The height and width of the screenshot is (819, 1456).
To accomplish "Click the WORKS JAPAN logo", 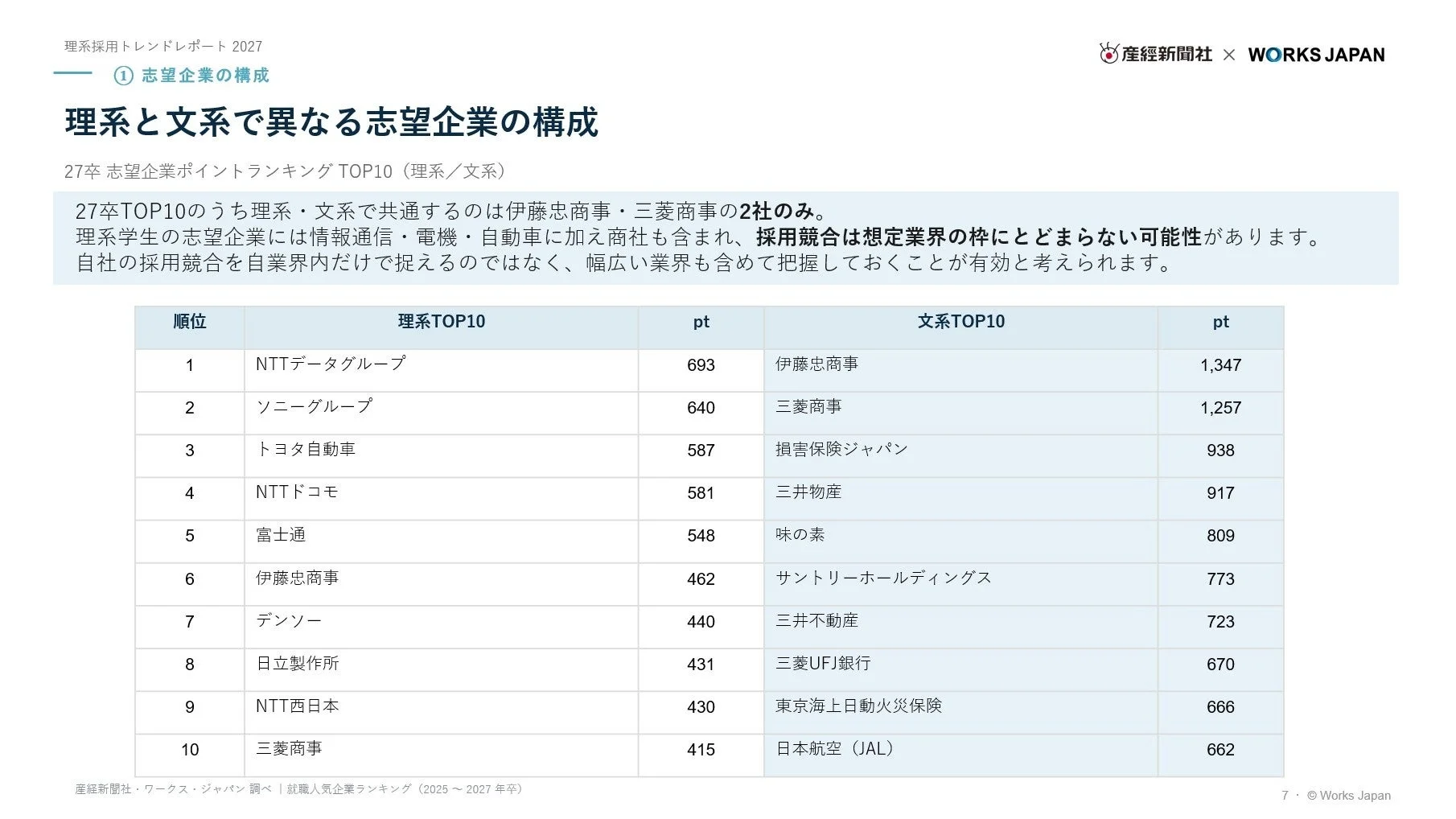I will [x=1316, y=55].
